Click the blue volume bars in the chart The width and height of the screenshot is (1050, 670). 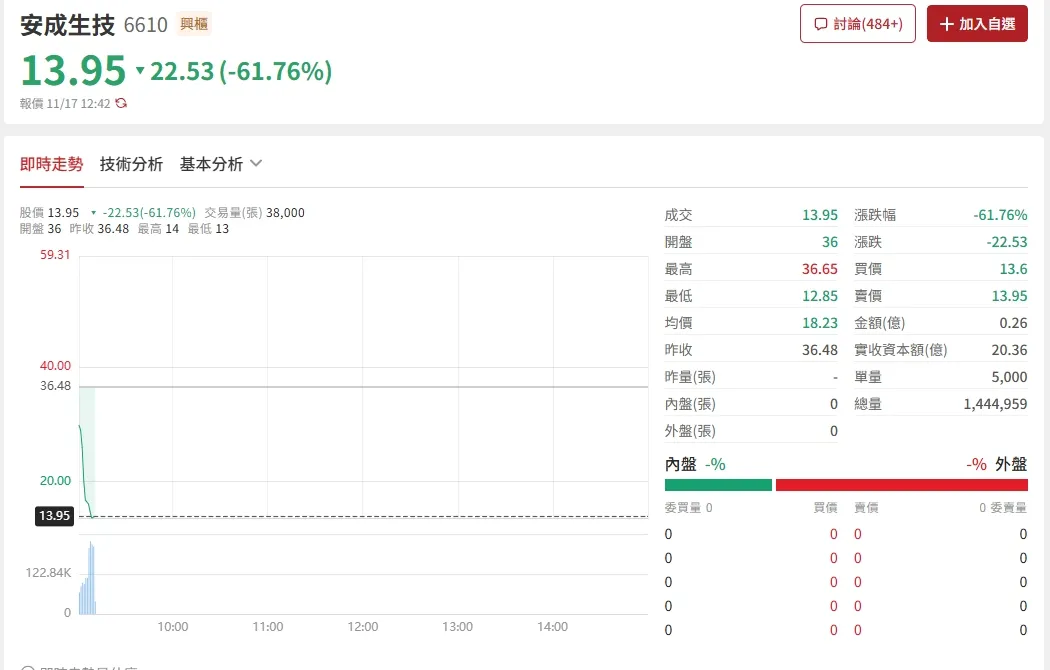89,585
